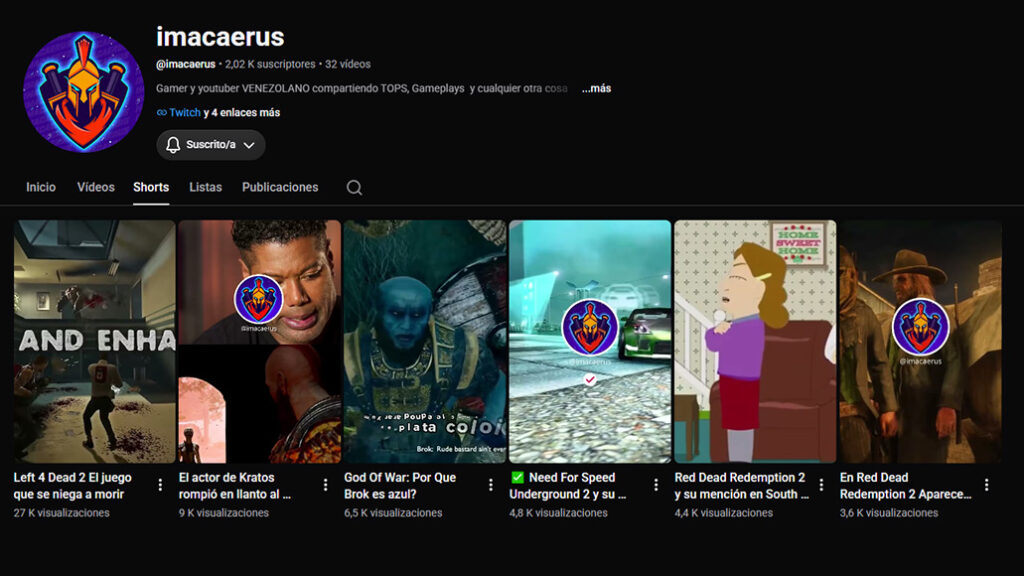Click '4,4 K visualizaciones' text
Viewport: 1024px width, 576px height.
coord(724,513)
